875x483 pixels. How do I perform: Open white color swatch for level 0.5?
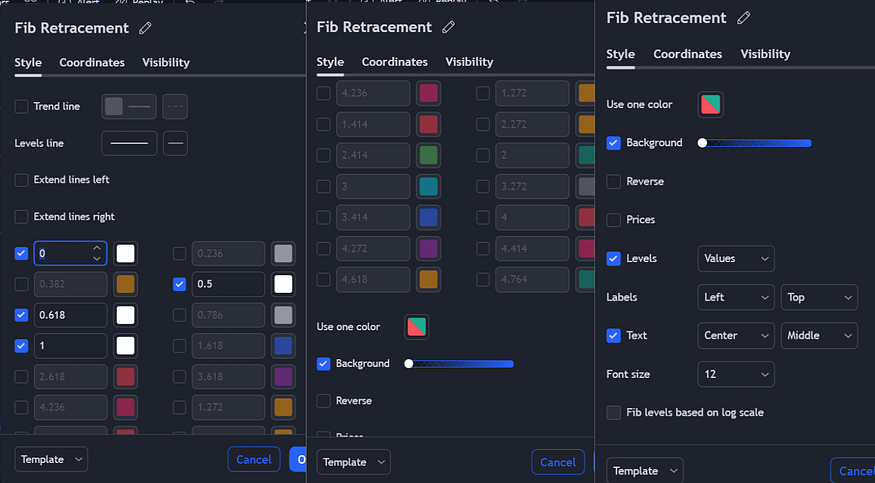(283, 284)
